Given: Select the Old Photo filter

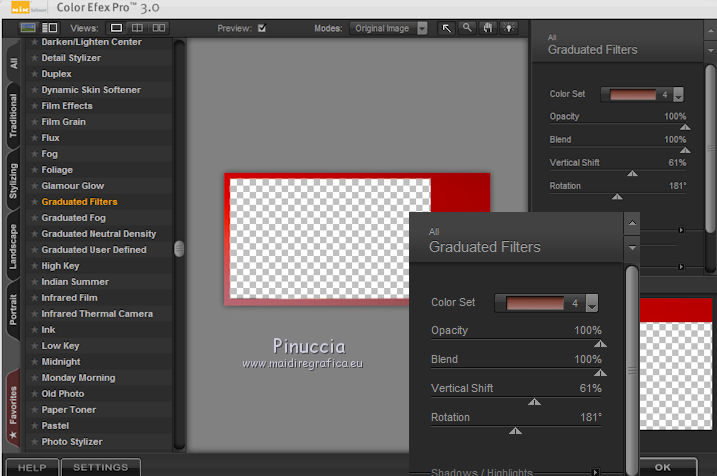Looking at the screenshot, I should [x=63, y=394].
